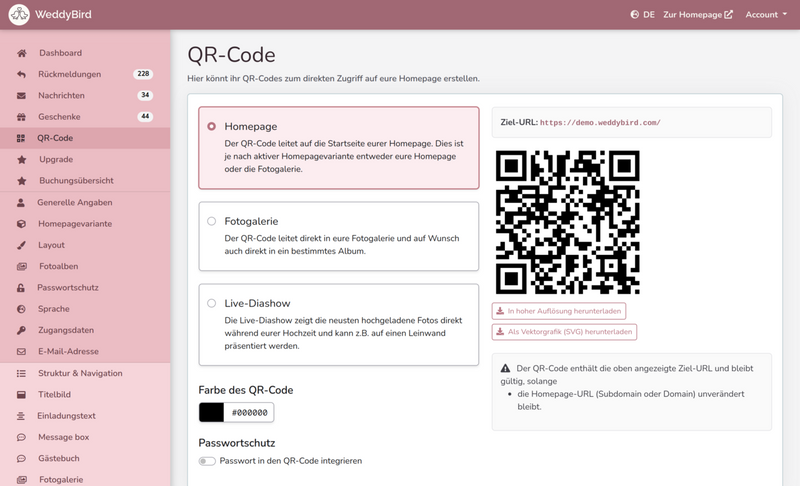
Task: Click the Upgrade star icon
Action: (21, 160)
